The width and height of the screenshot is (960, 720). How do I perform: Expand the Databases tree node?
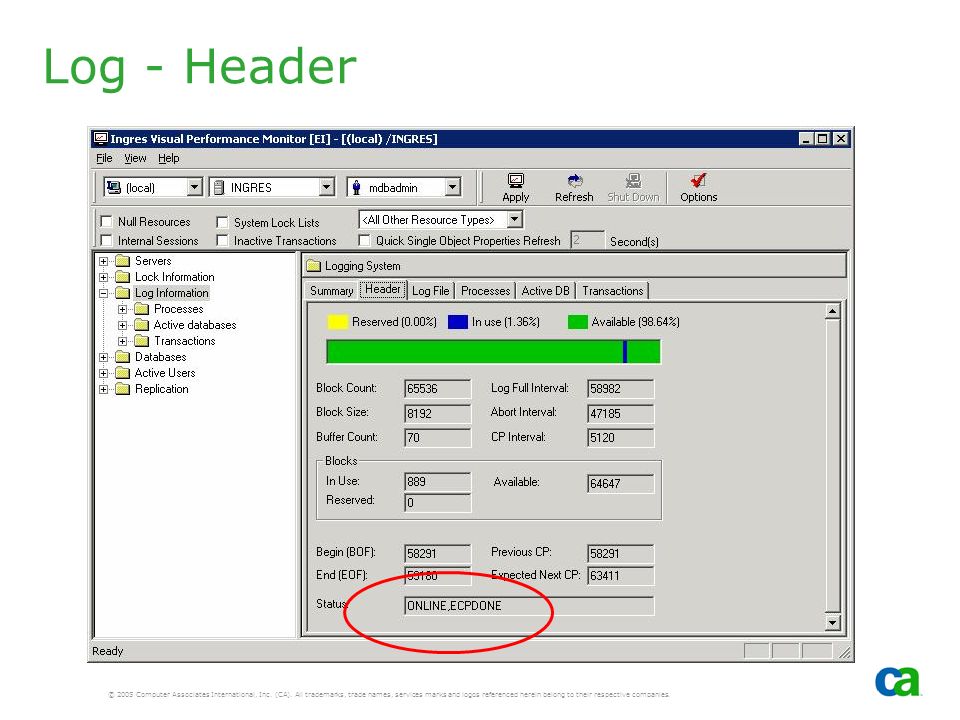[103, 357]
